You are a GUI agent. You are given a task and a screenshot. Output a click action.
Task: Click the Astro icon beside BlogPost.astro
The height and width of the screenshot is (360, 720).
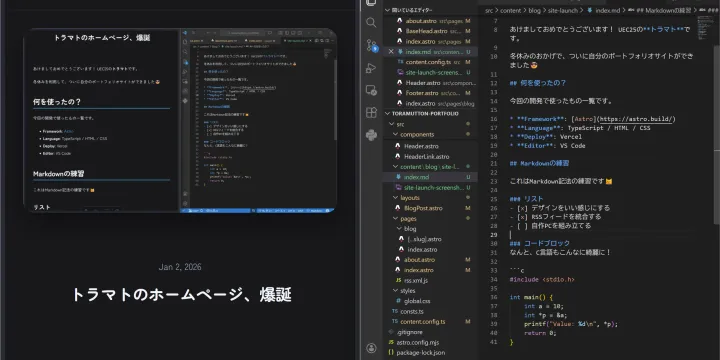398,208
